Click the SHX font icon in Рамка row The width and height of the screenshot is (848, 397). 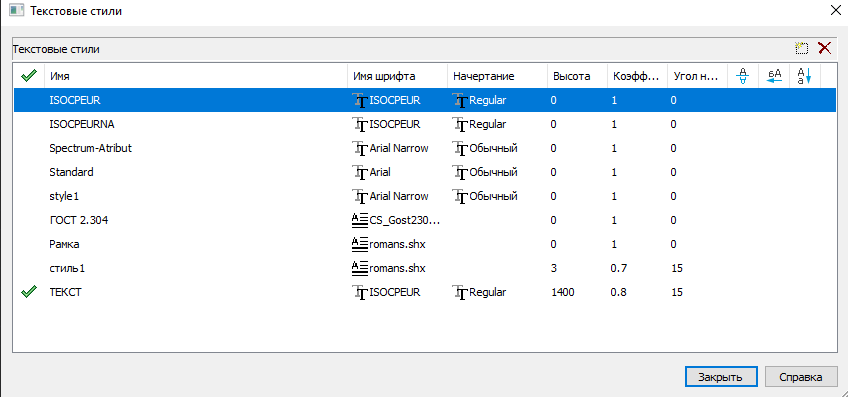(x=360, y=244)
